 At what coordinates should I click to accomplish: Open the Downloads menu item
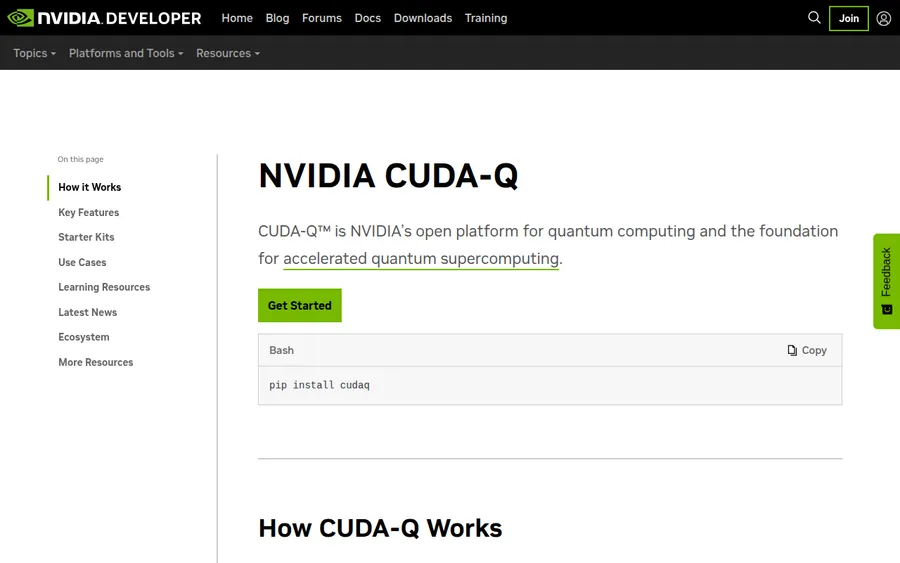(422, 18)
